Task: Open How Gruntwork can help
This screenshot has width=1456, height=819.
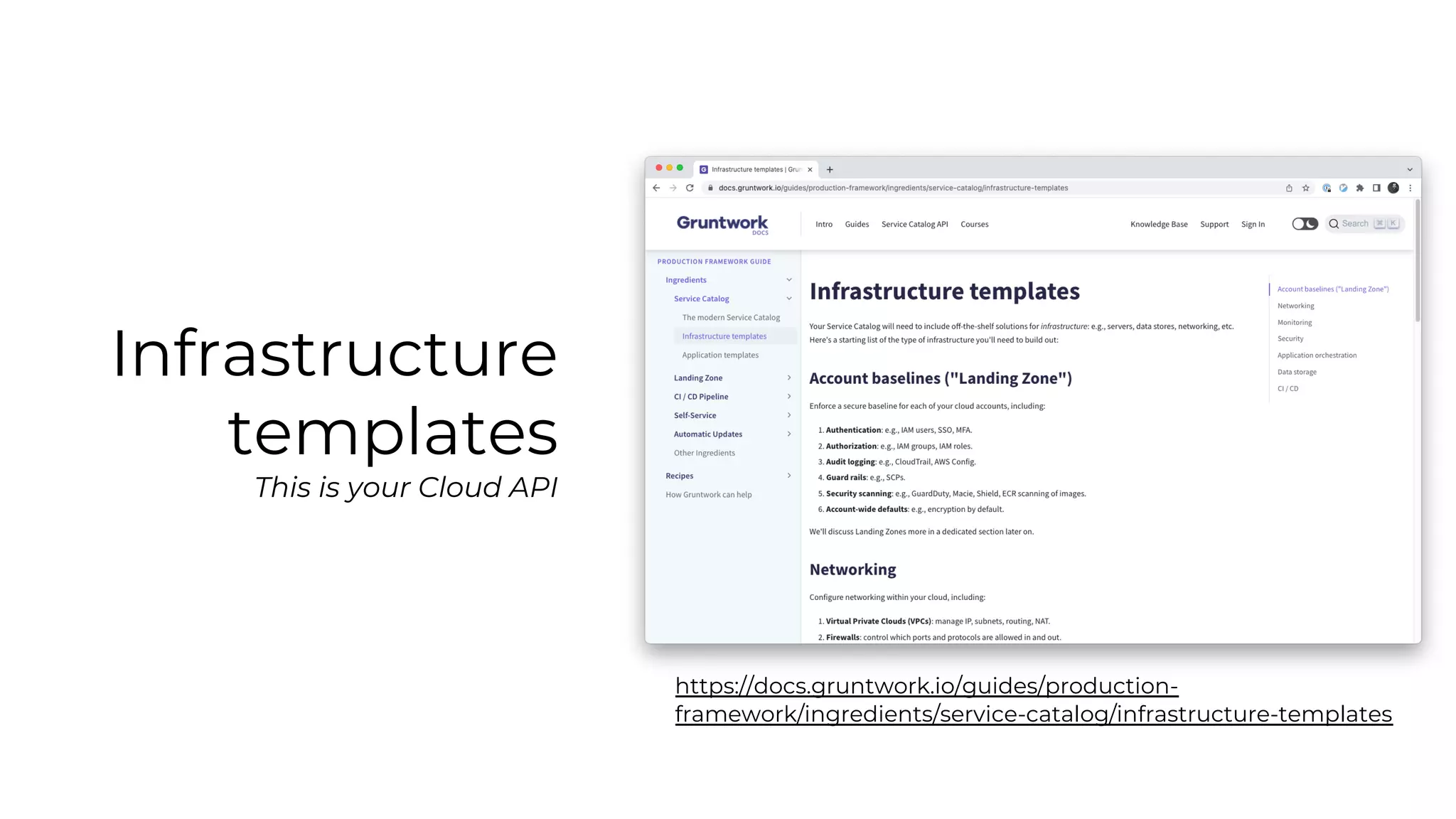Action: (x=708, y=495)
